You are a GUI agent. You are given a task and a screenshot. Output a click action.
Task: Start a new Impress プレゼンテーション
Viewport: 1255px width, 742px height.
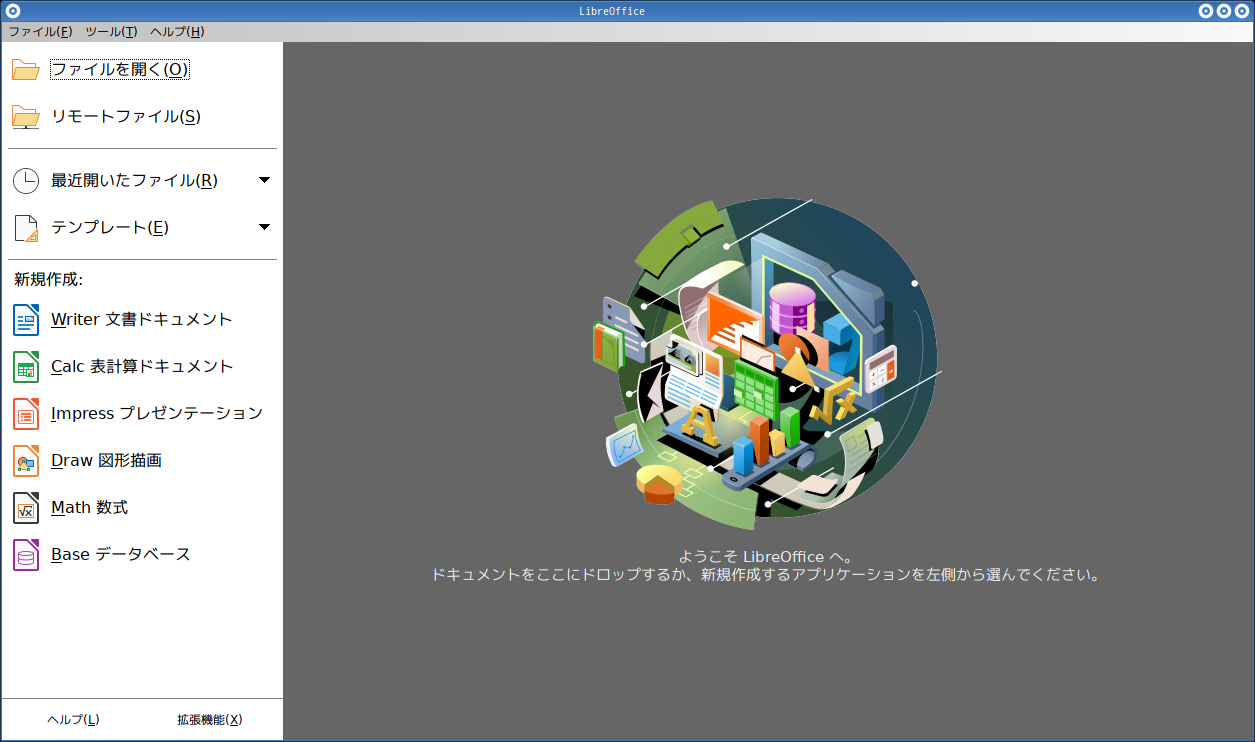click(141, 413)
